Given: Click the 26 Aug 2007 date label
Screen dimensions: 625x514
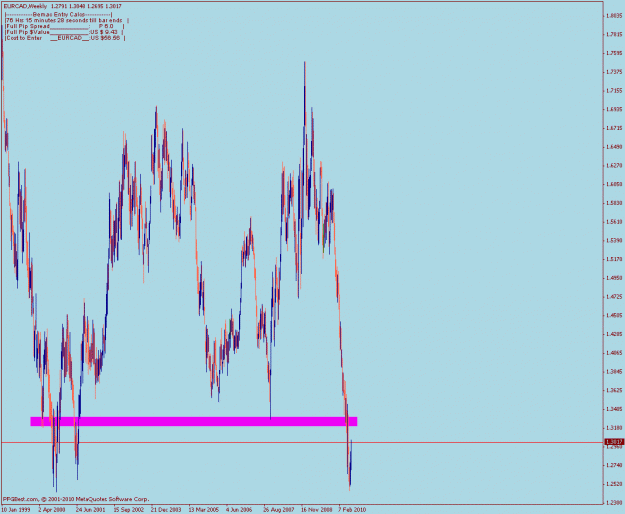Looking at the screenshot, I should (279, 510).
